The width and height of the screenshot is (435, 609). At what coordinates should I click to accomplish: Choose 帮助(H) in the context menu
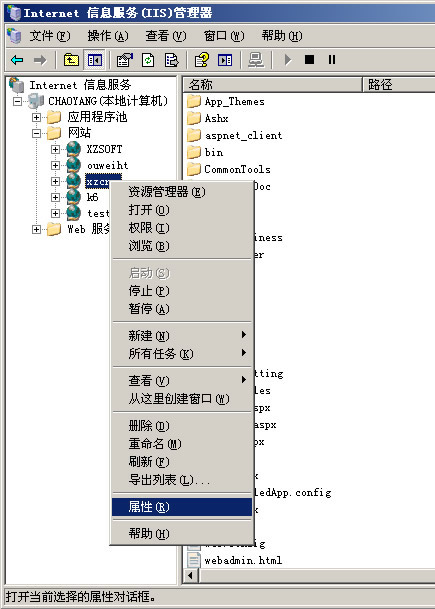click(182, 534)
